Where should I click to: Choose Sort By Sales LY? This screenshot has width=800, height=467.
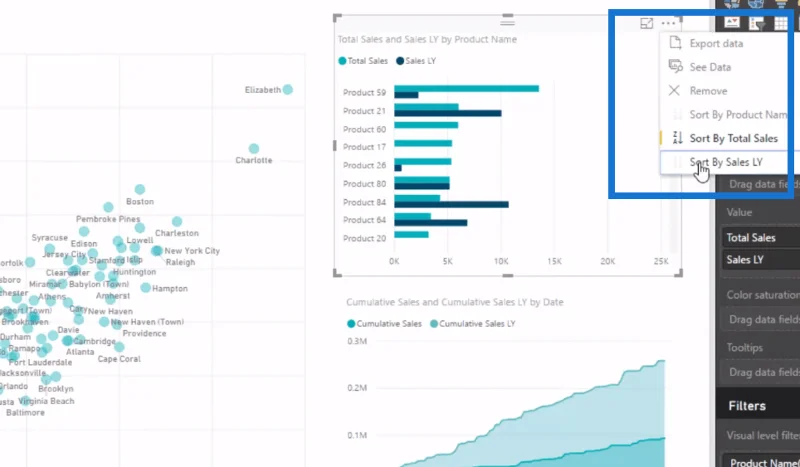pyautogui.click(x=726, y=162)
